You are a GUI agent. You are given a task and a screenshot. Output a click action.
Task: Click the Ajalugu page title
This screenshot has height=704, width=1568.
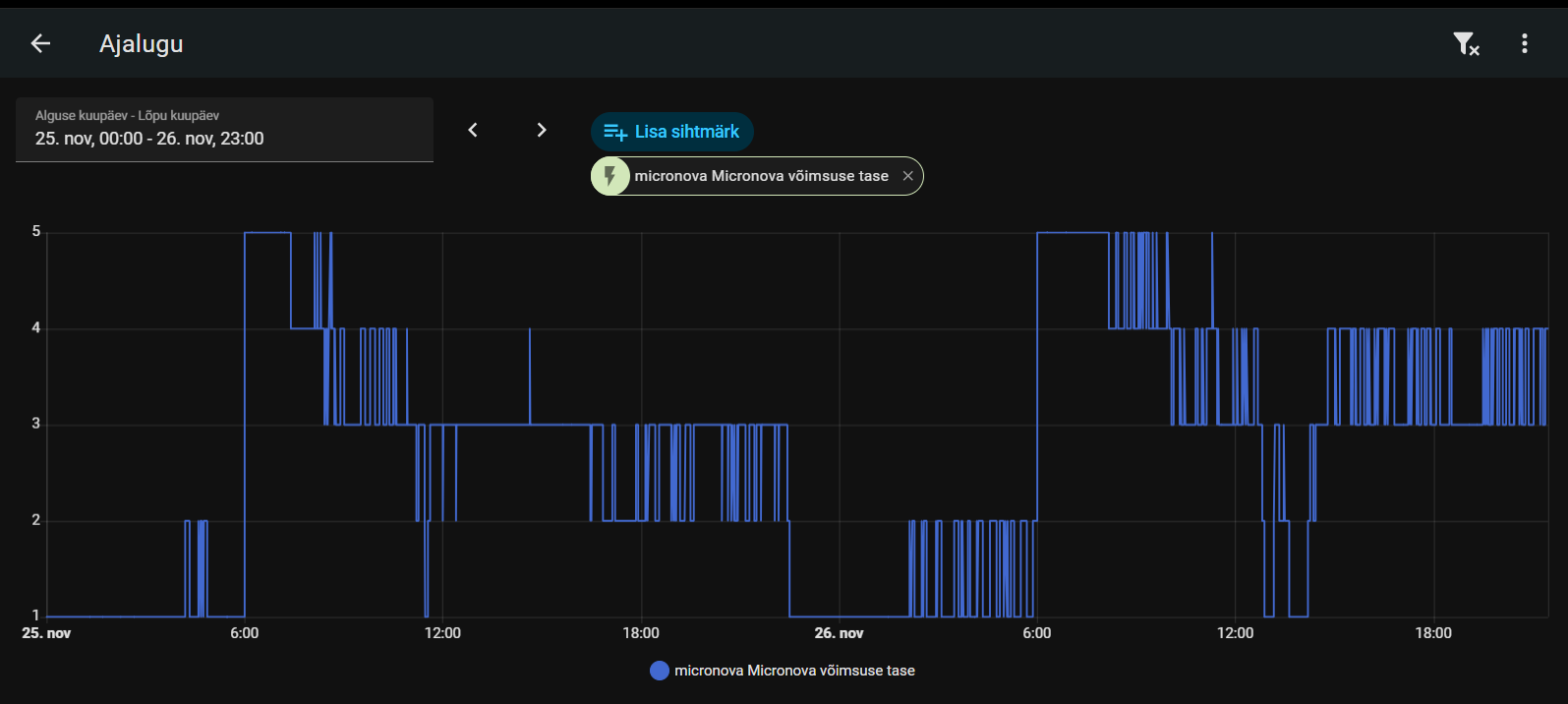pos(142,43)
